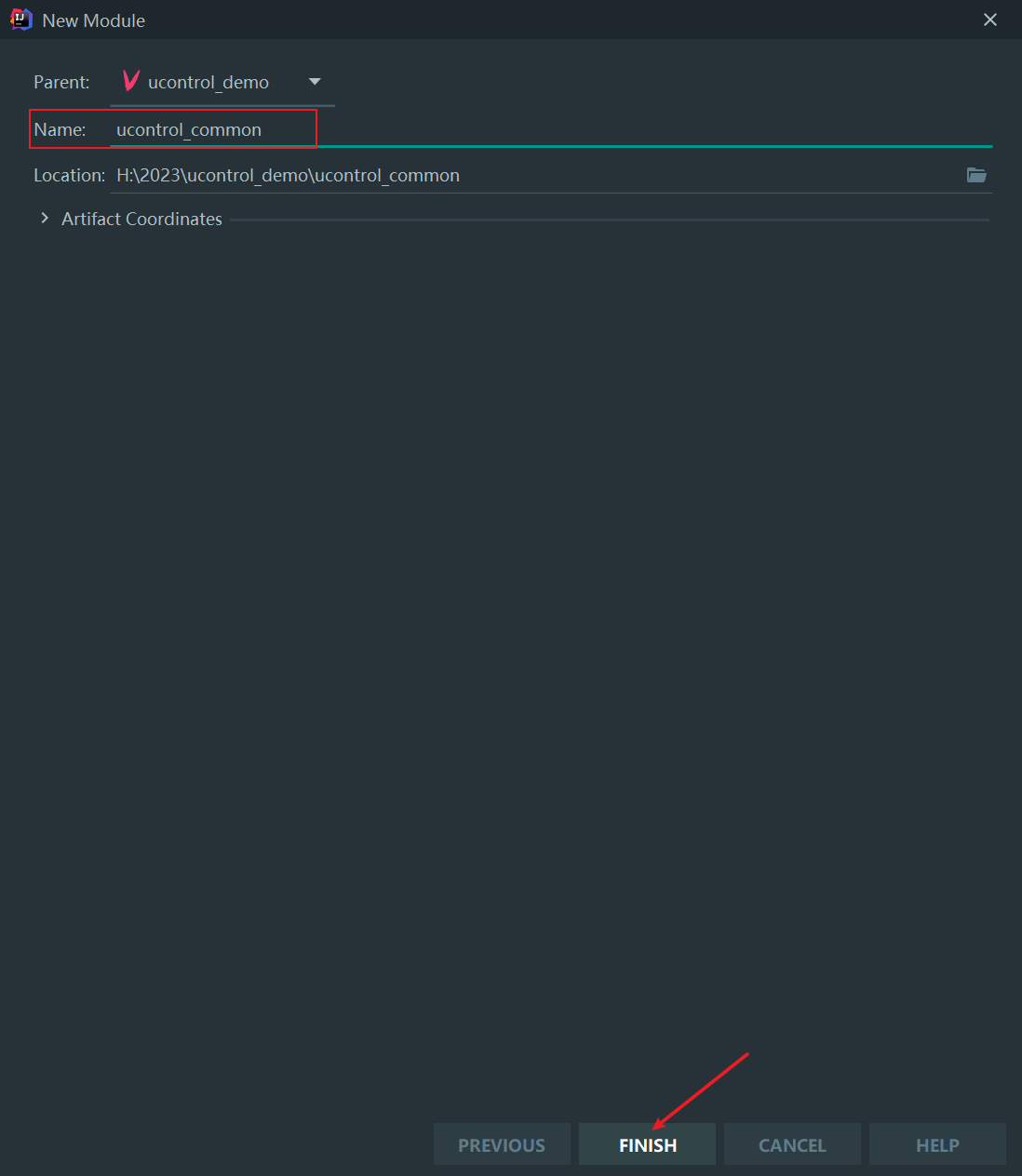
Task: Select the ucontrol_demo parent combo box text
Action: [208, 83]
